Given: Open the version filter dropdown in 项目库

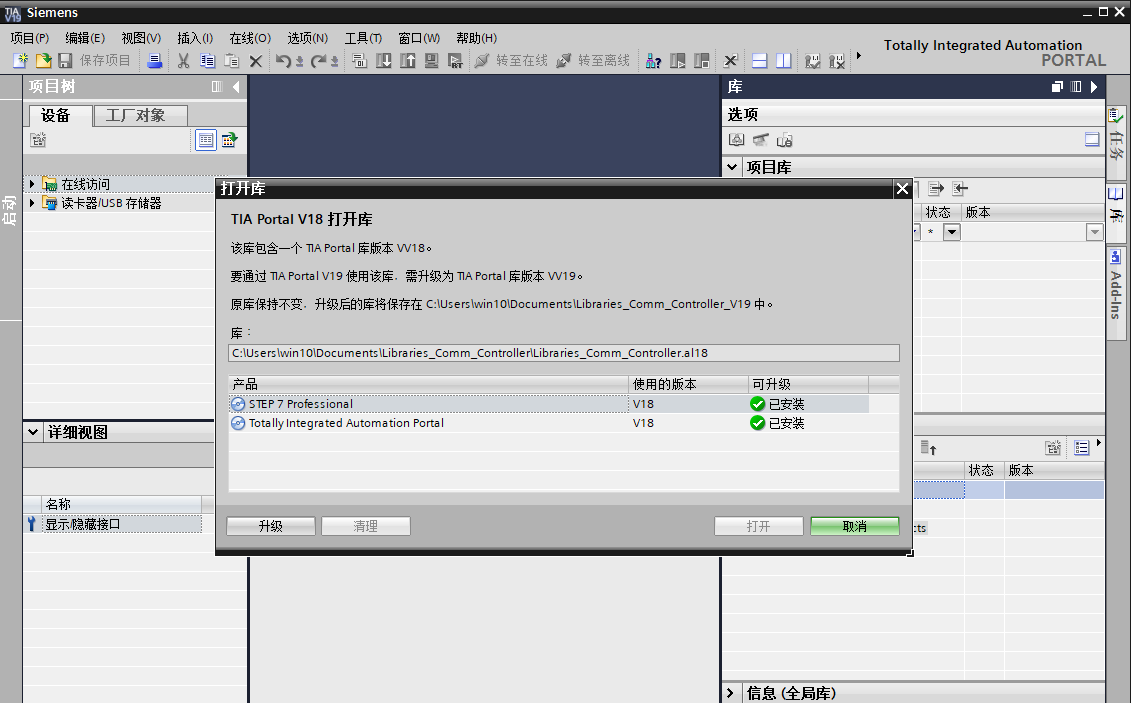Looking at the screenshot, I should [x=1094, y=232].
